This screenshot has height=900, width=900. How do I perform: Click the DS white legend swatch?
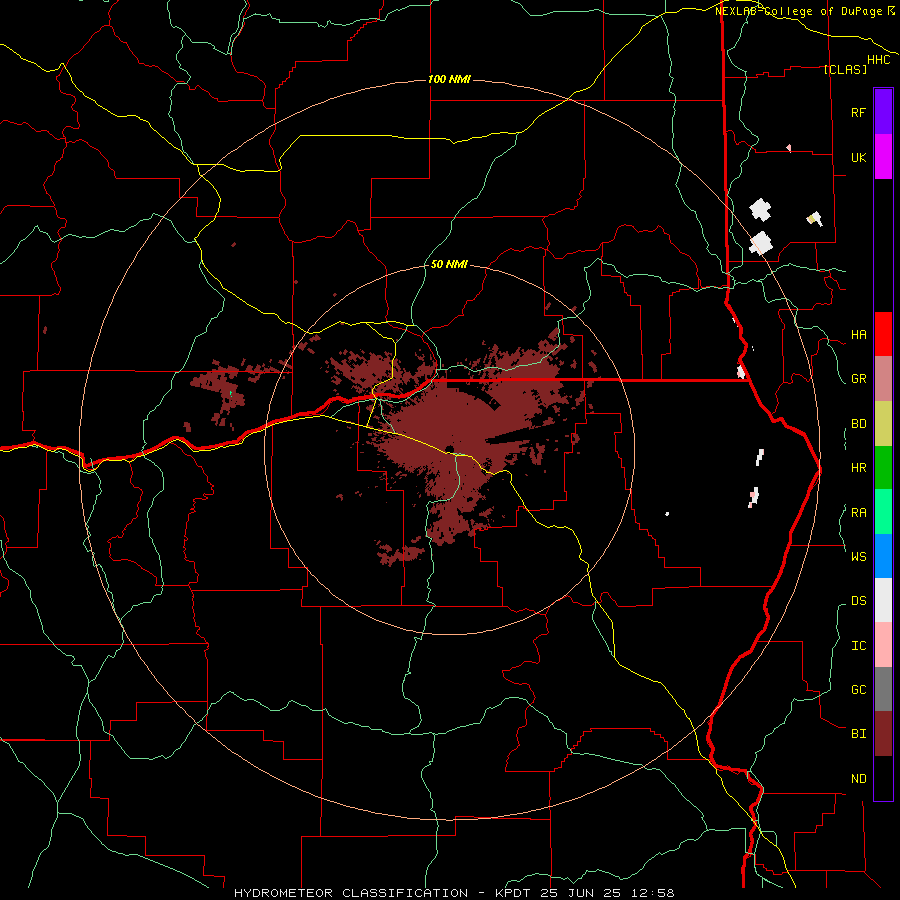pos(883,600)
